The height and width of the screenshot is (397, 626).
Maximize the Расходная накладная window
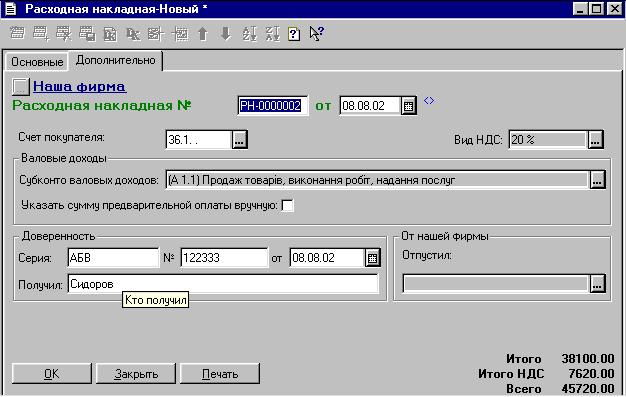pos(596,9)
